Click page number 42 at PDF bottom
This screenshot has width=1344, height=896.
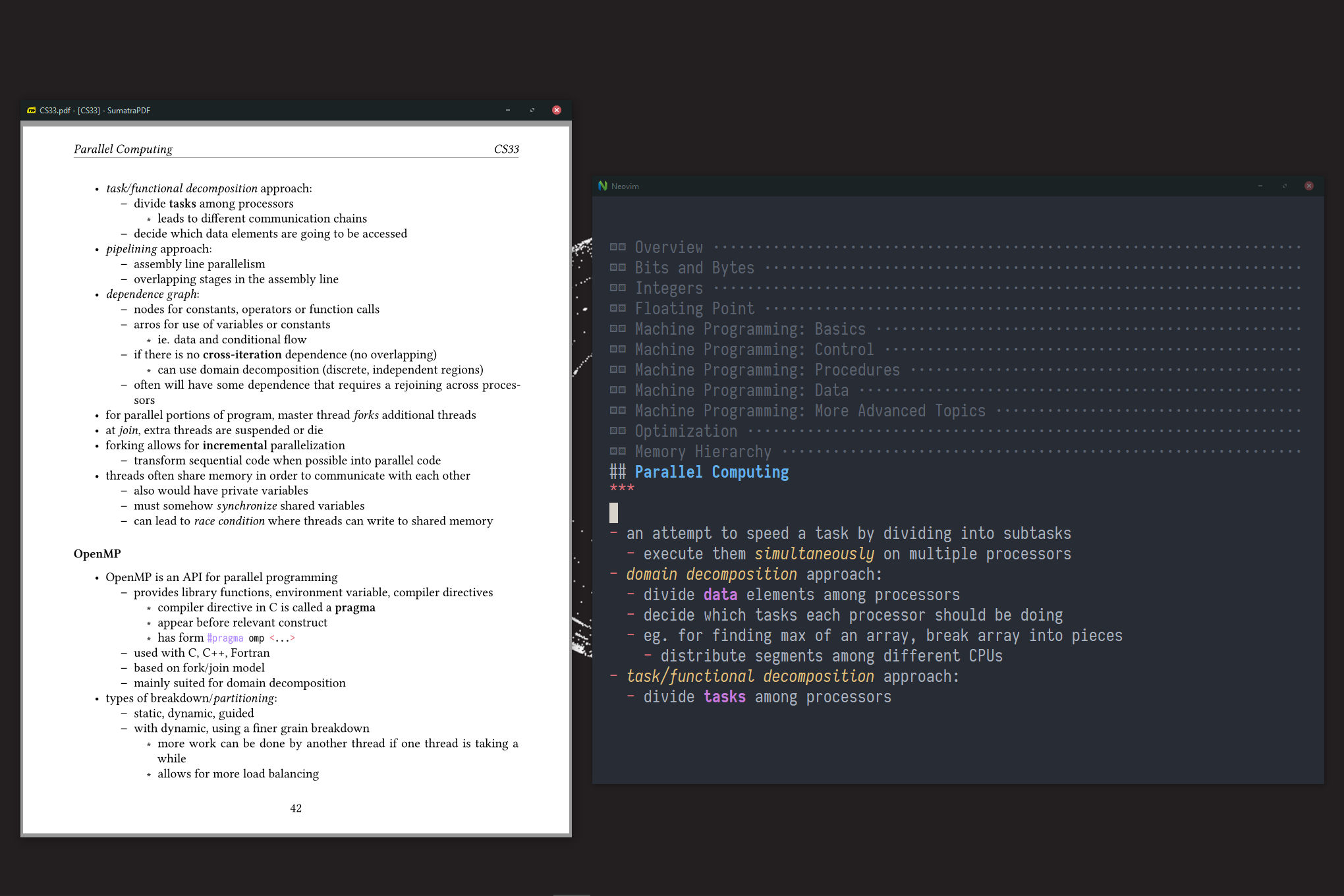[x=296, y=808]
